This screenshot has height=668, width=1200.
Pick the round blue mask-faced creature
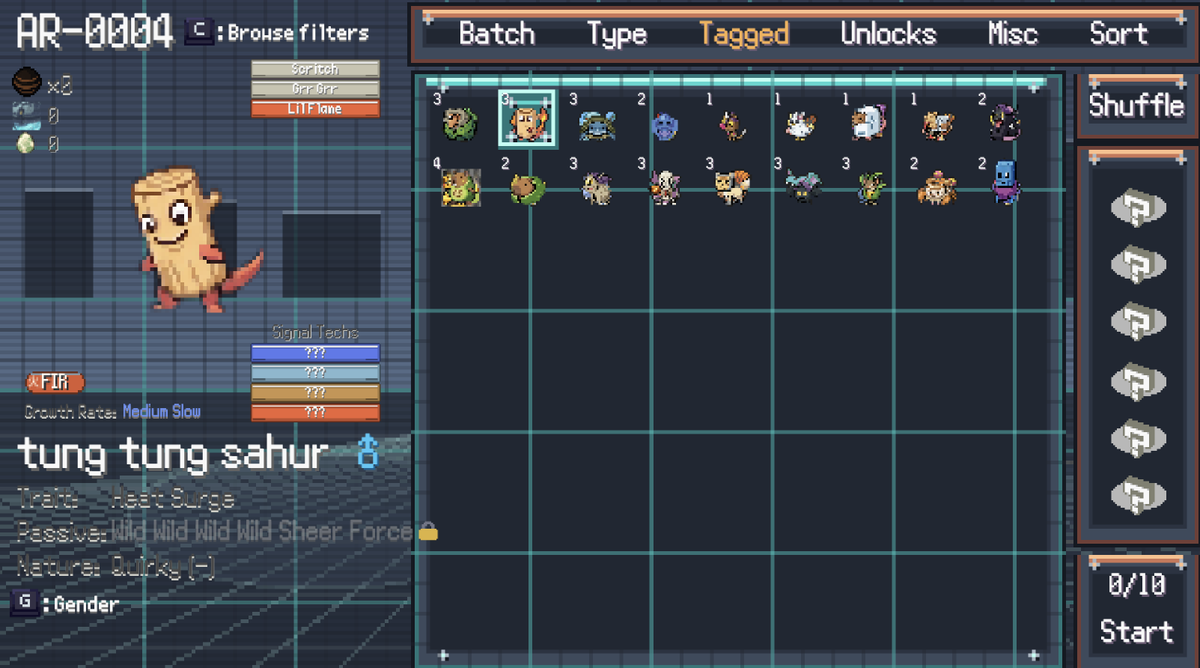(x=664, y=126)
